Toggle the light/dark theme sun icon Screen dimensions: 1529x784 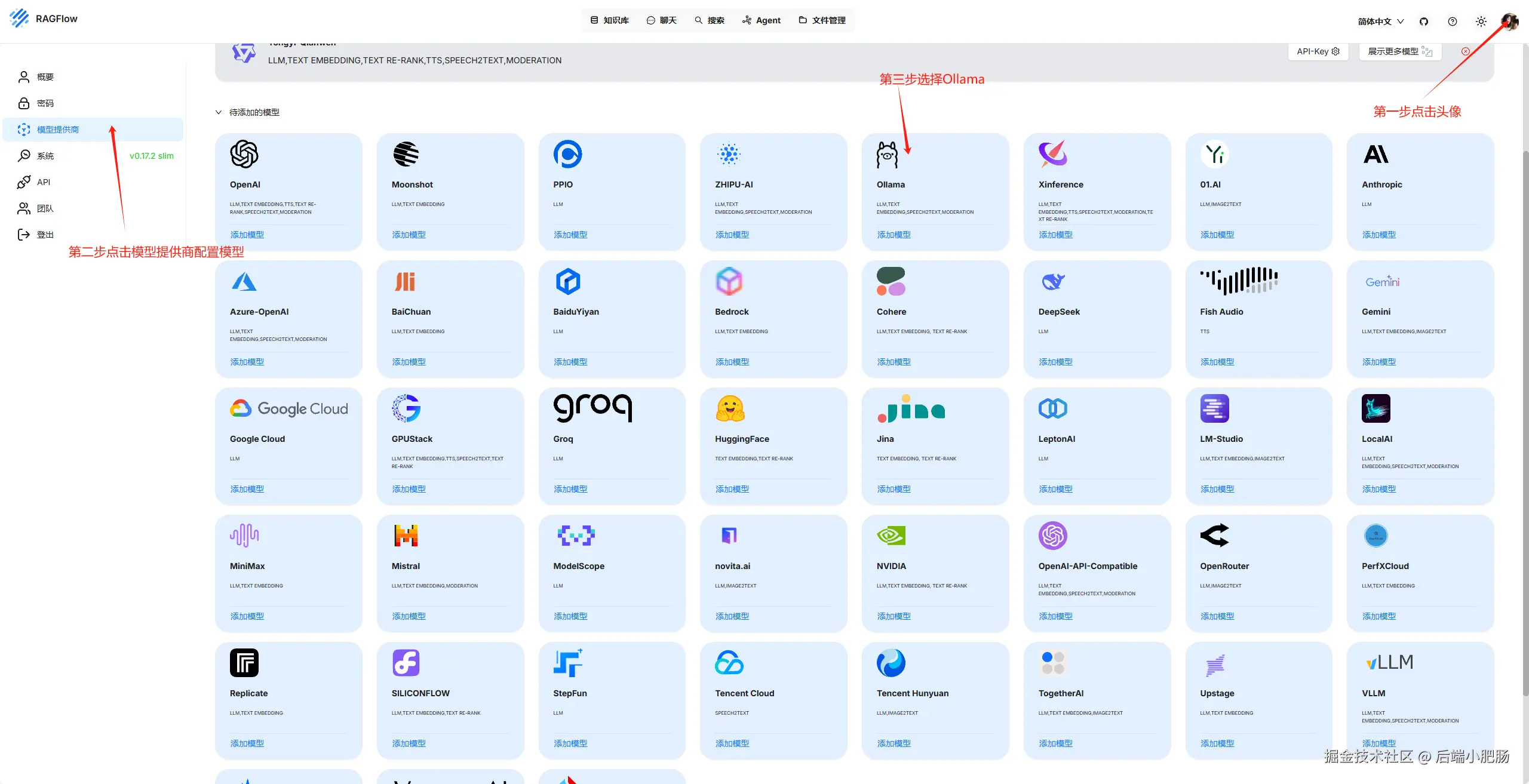[1481, 21]
